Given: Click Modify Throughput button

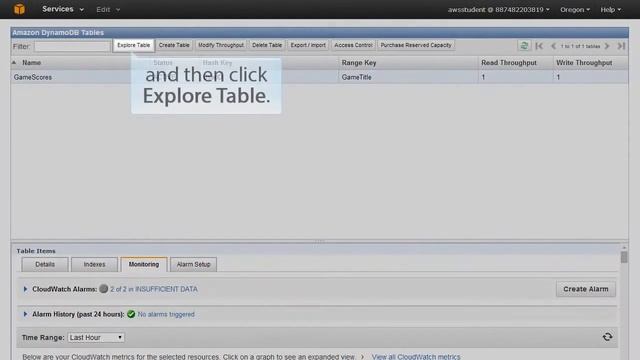Looking at the screenshot, I should coord(221,45).
